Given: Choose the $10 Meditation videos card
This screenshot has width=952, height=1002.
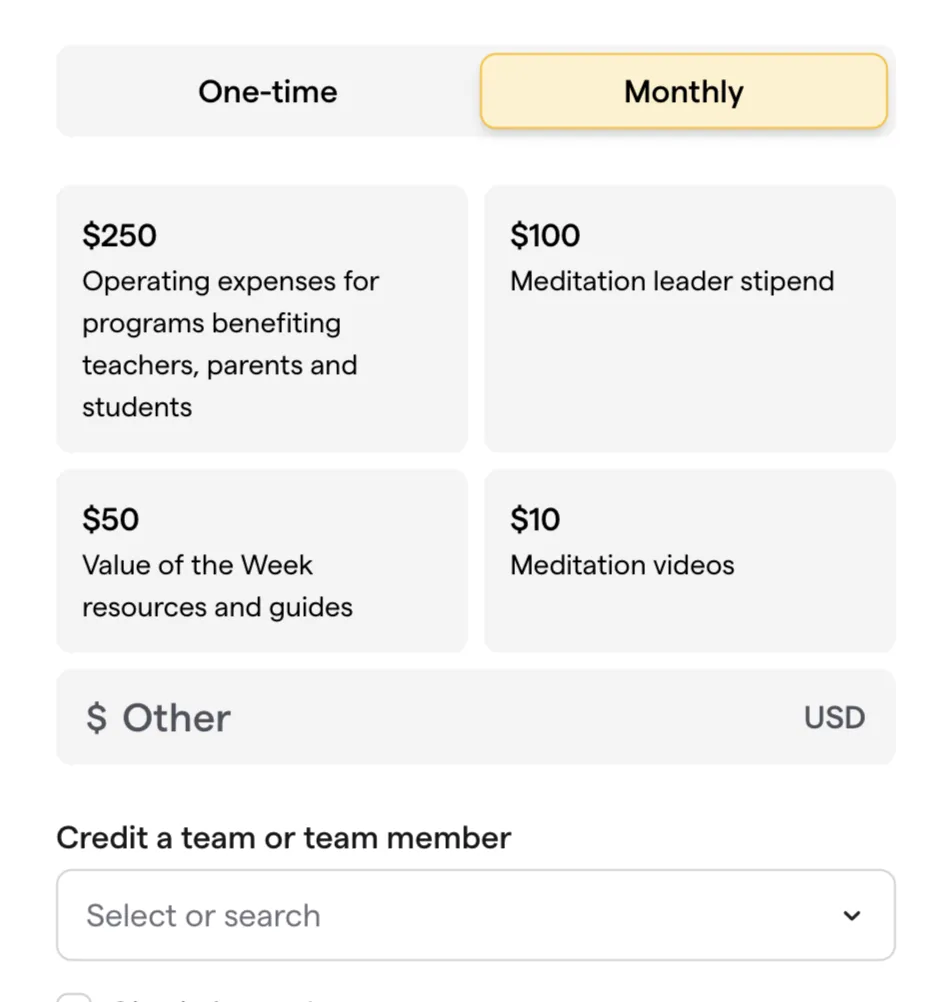Looking at the screenshot, I should point(690,560).
